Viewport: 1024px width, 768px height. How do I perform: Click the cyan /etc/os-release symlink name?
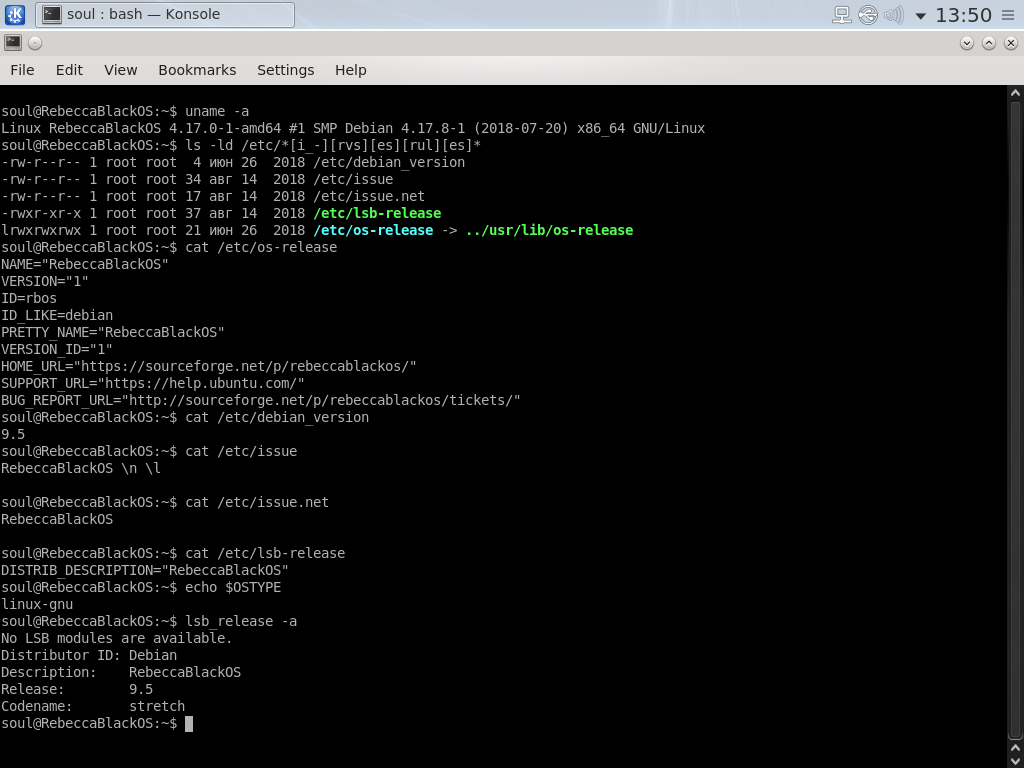[373, 230]
